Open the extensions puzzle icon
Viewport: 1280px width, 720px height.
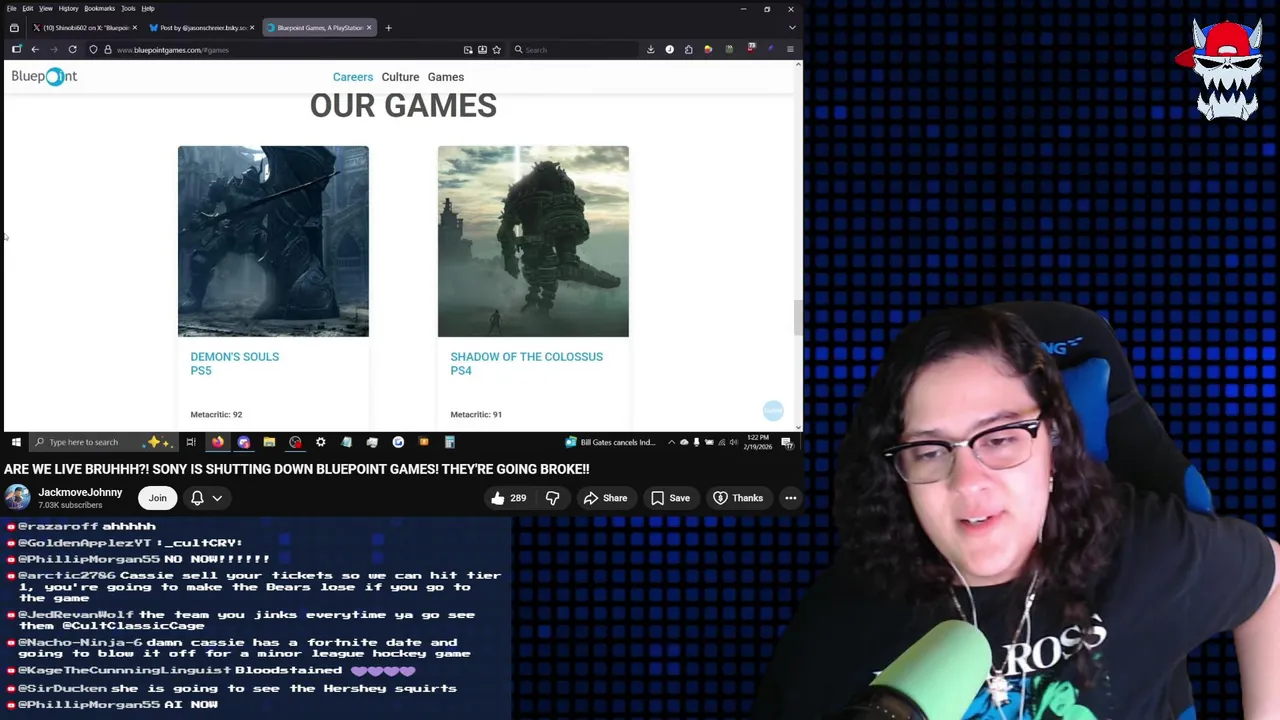pyautogui.click(x=688, y=49)
